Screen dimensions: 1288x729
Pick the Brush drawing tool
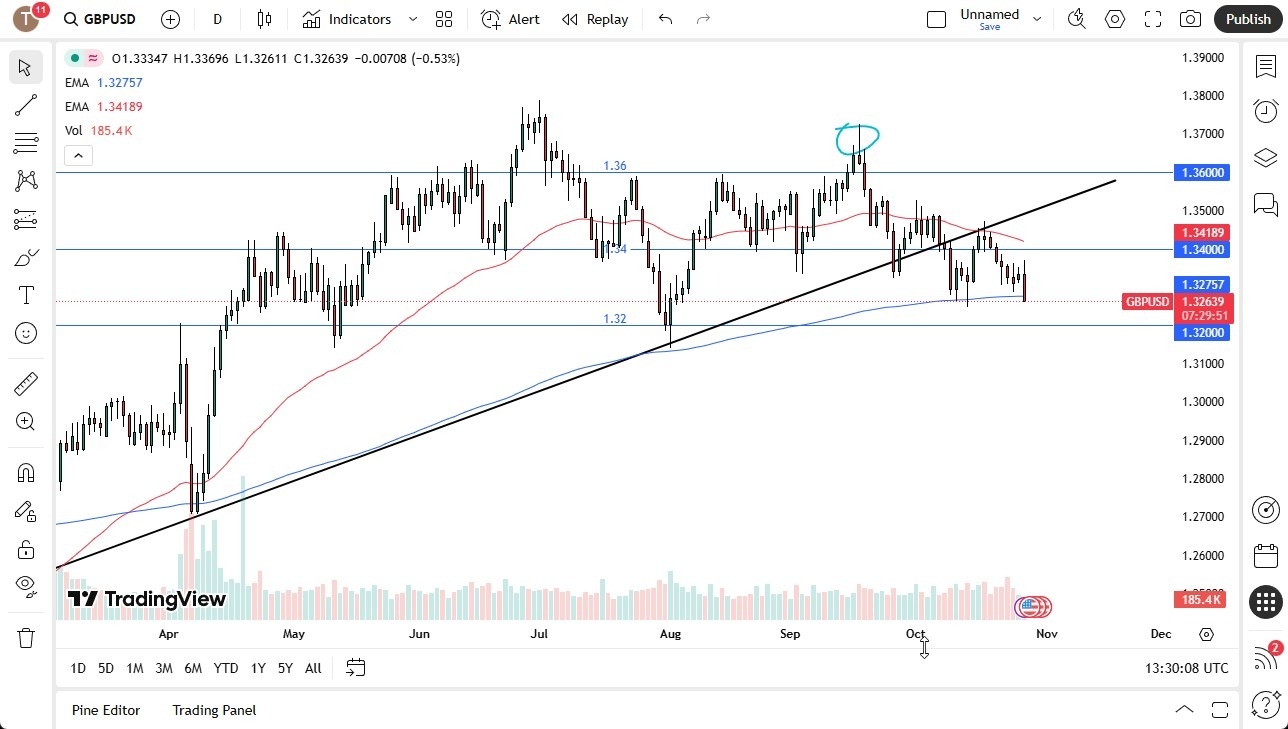[x=25, y=257]
